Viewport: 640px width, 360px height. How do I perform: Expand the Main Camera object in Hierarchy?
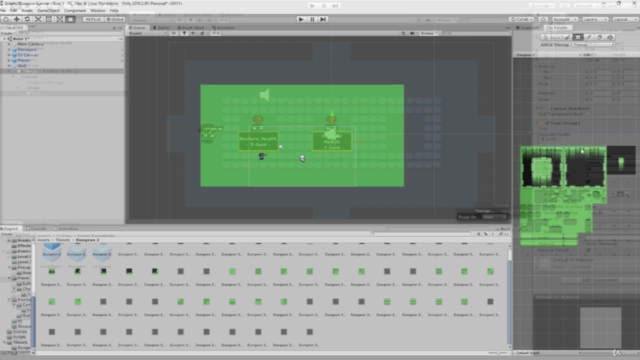9,44
